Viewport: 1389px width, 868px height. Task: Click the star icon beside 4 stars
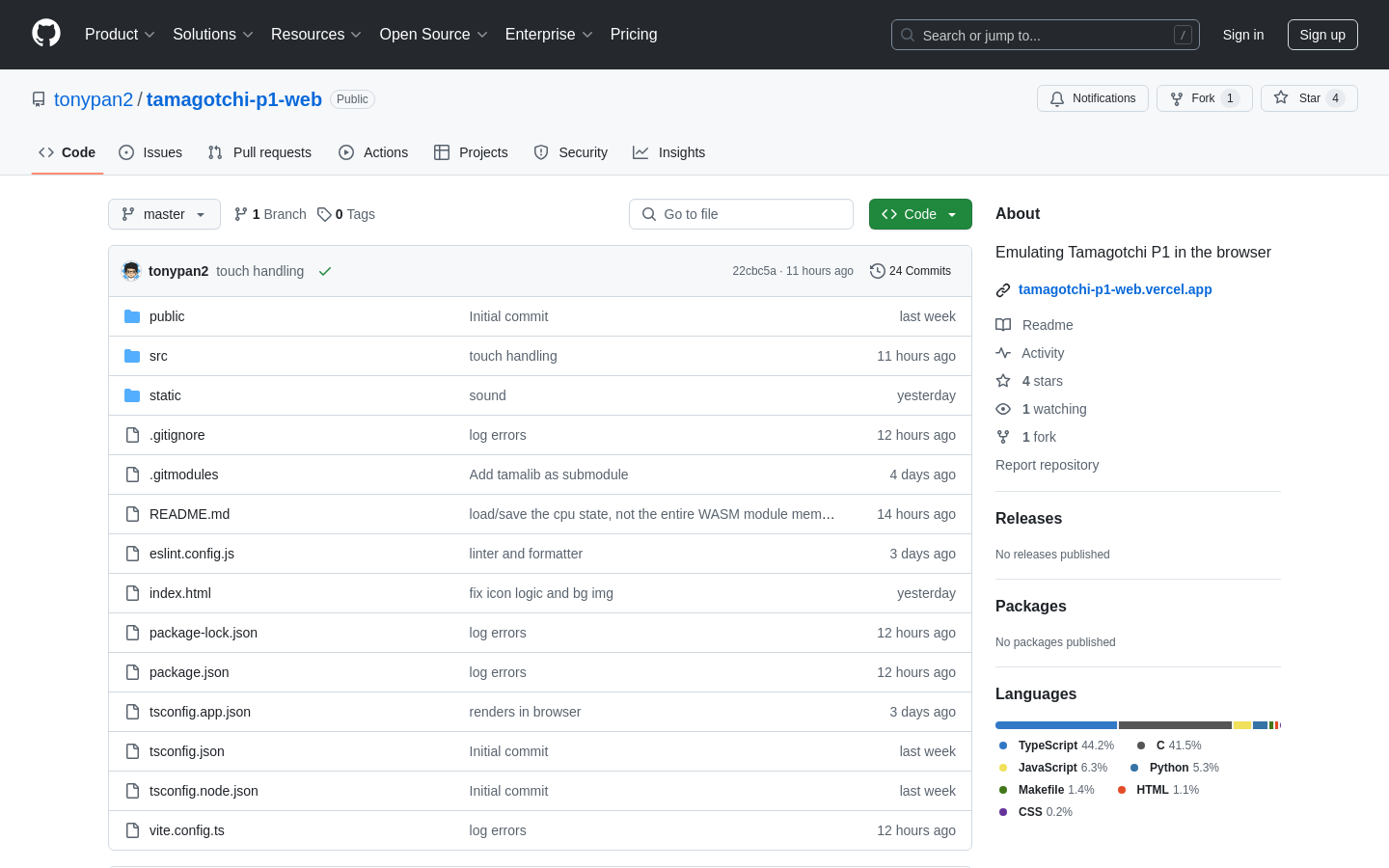(x=1003, y=381)
